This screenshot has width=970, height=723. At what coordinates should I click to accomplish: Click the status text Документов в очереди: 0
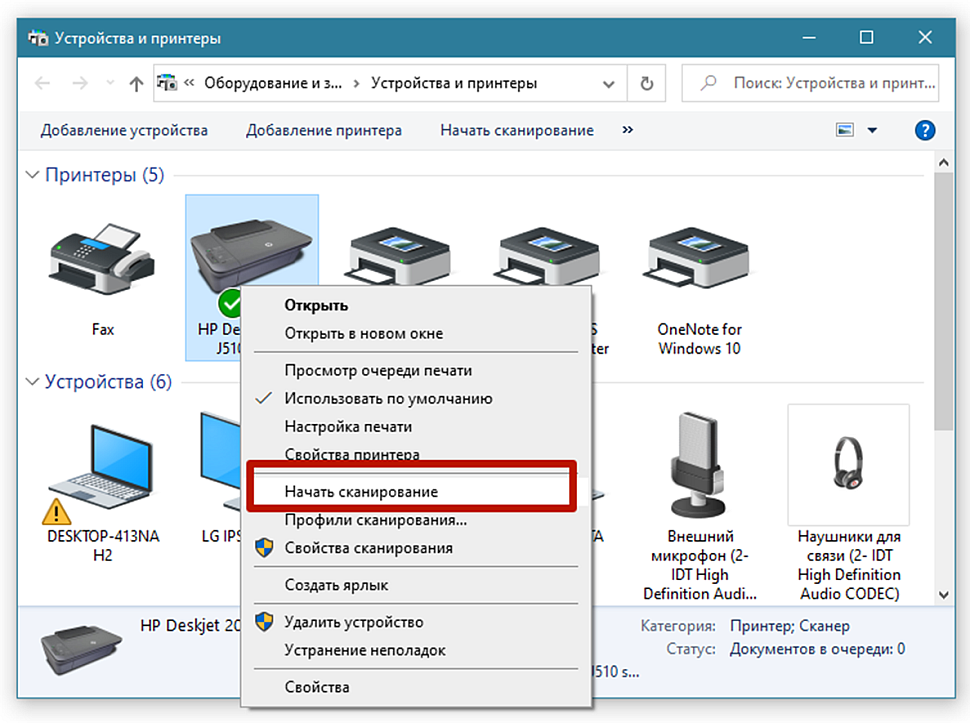coord(817,649)
